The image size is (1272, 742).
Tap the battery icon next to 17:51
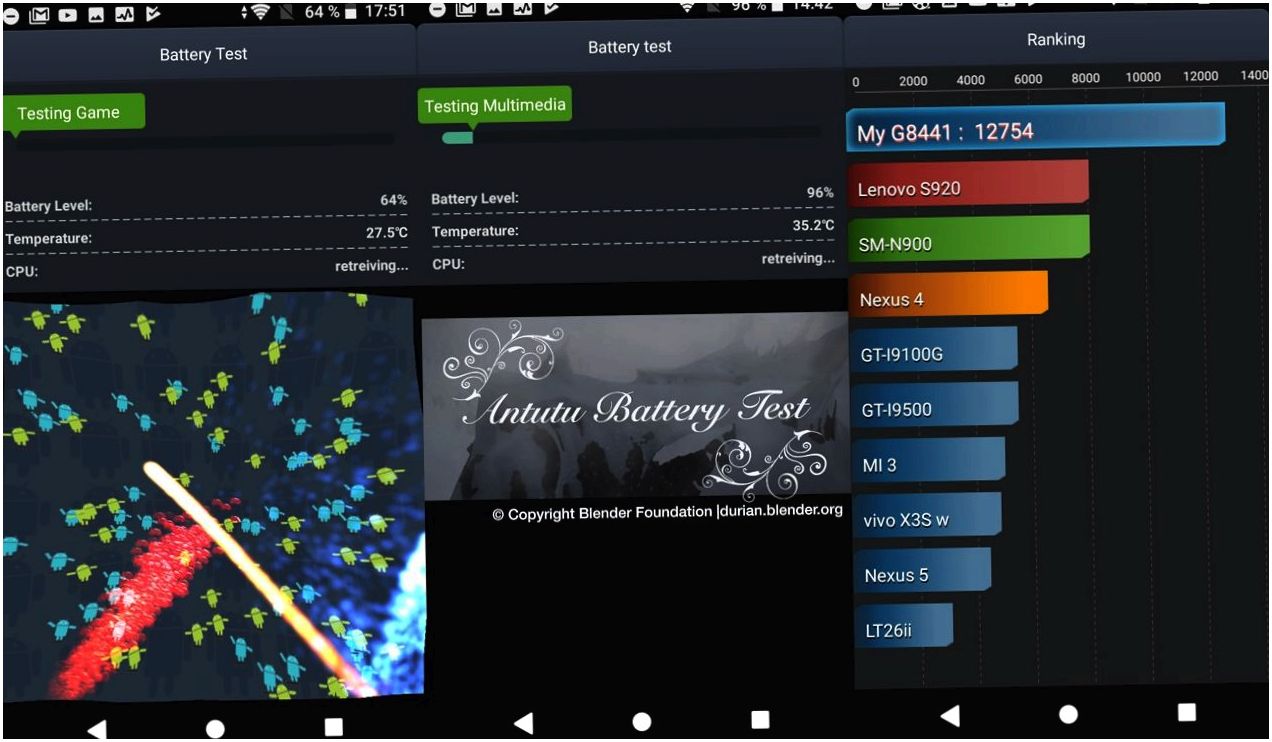tap(352, 12)
